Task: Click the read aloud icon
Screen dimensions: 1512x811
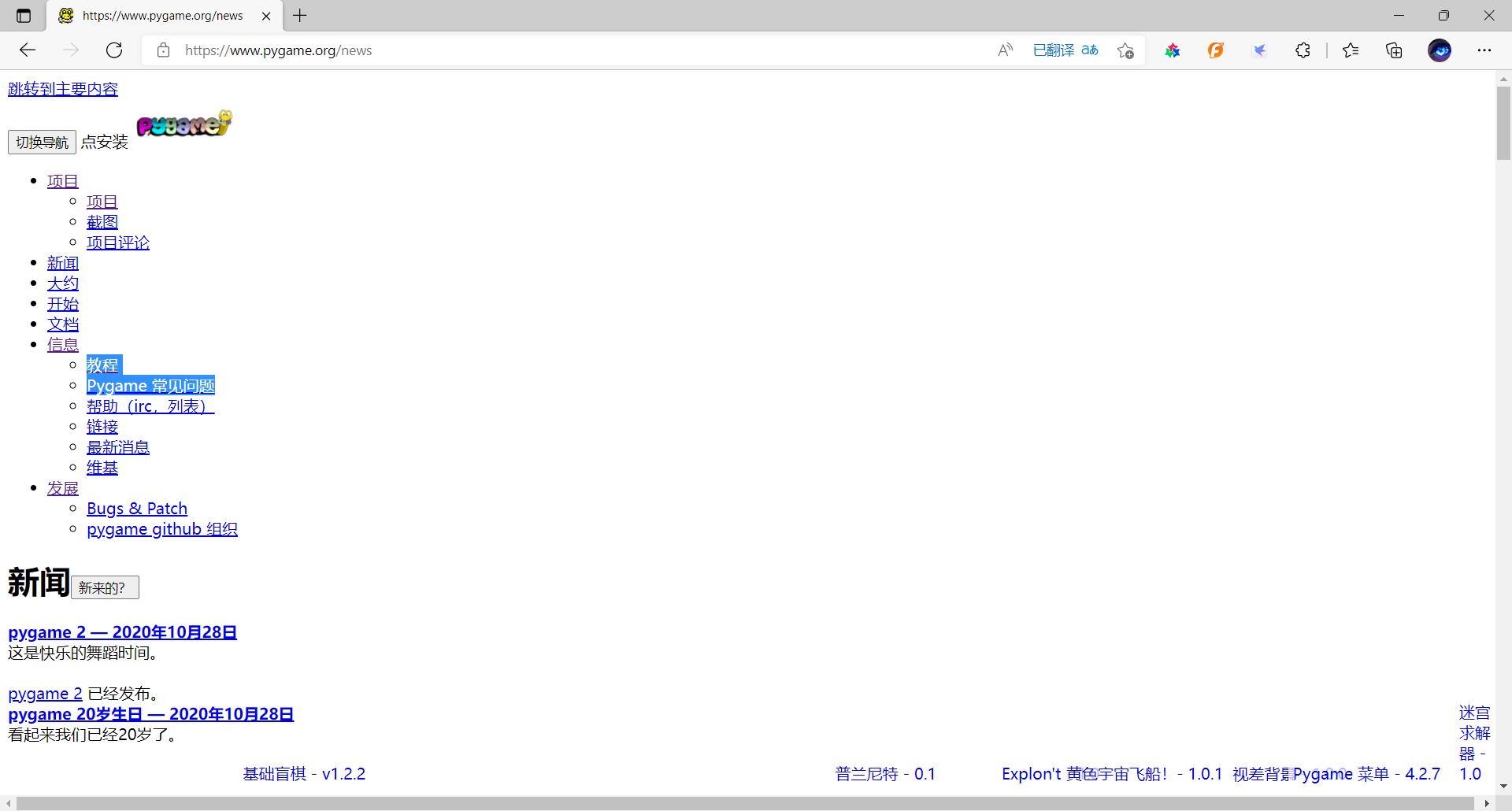Action: click(x=1005, y=50)
